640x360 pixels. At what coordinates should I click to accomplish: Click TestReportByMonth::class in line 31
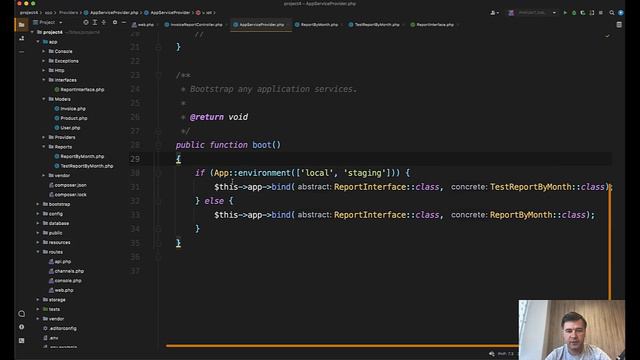[547, 187]
